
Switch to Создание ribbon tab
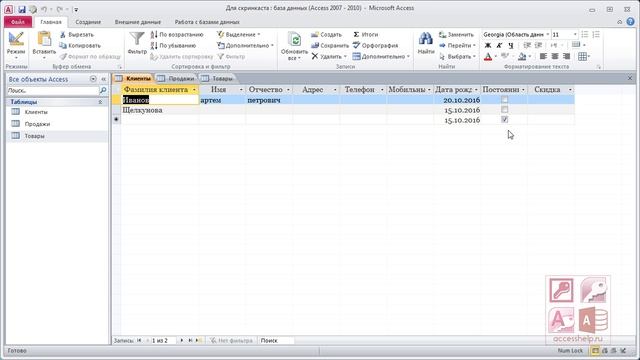pos(88,22)
